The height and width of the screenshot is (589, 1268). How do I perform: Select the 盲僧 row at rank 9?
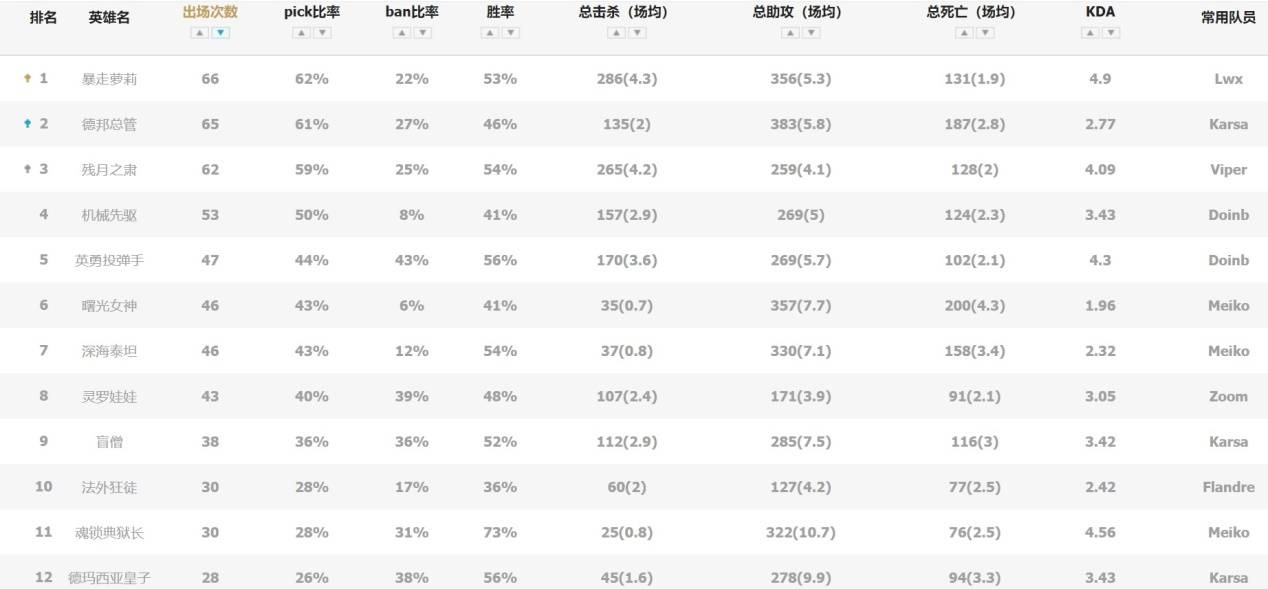pos(109,442)
